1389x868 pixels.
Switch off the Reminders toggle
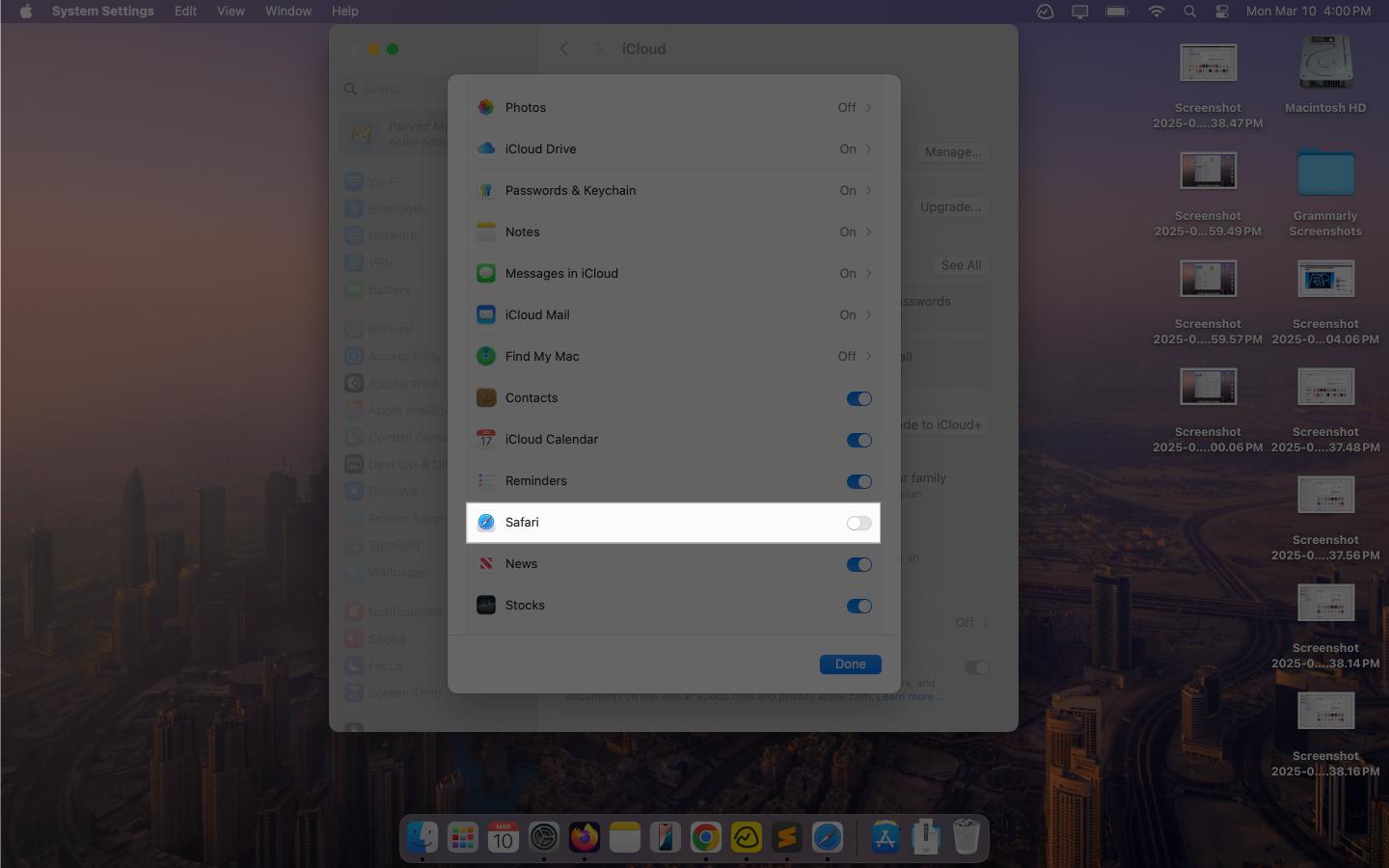(858, 481)
